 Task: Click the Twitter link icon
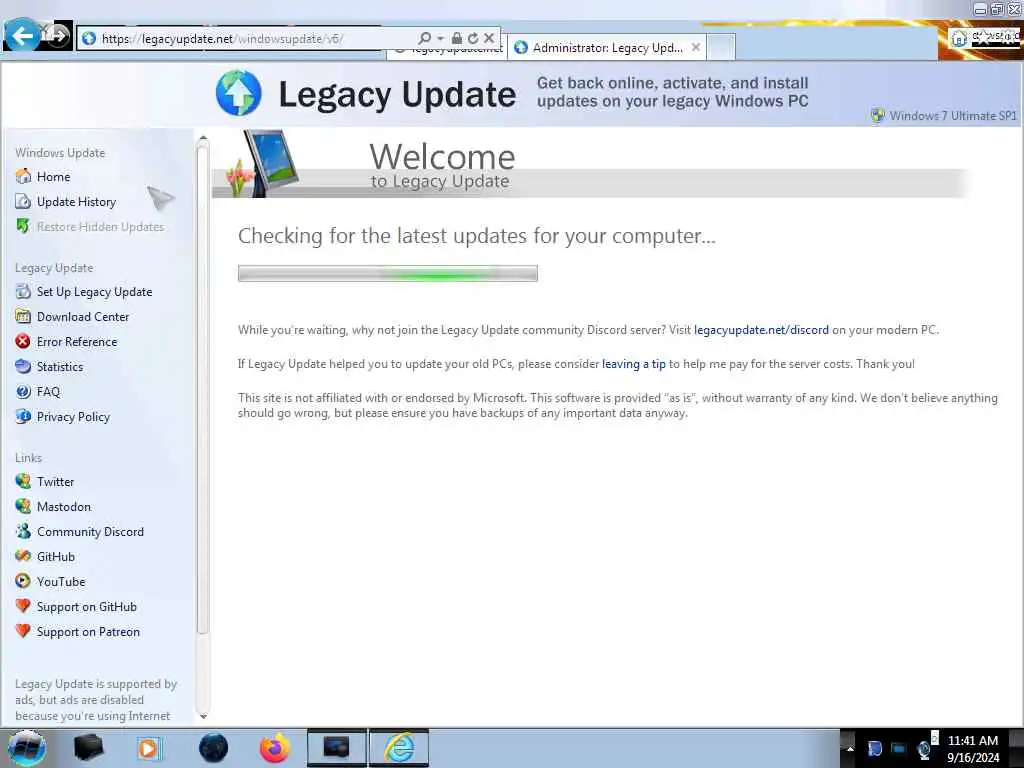[23, 481]
